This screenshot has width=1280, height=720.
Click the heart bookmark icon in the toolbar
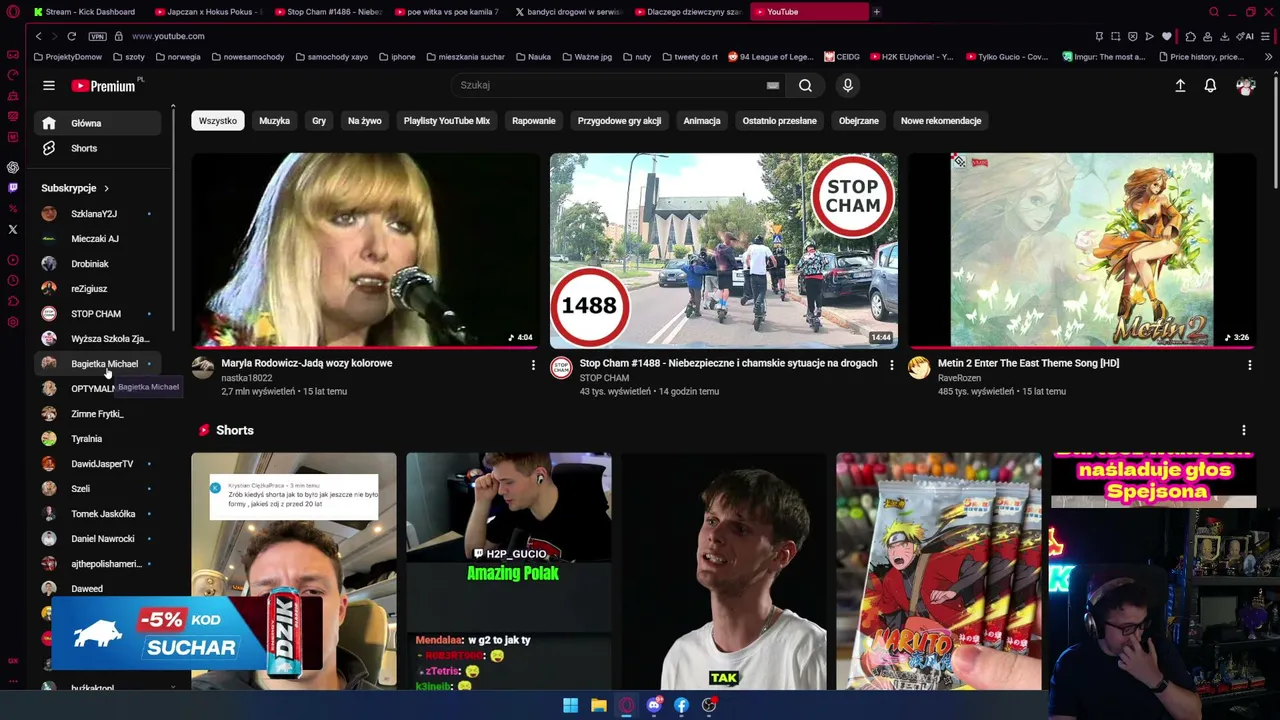(x=1166, y=36)
